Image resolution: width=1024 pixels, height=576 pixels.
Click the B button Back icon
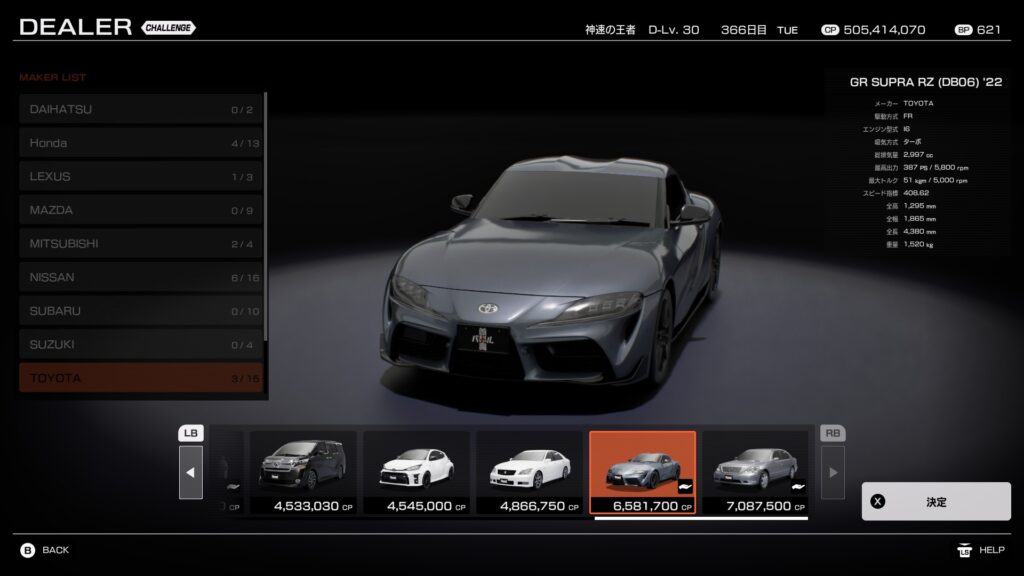tap(27, 550)
